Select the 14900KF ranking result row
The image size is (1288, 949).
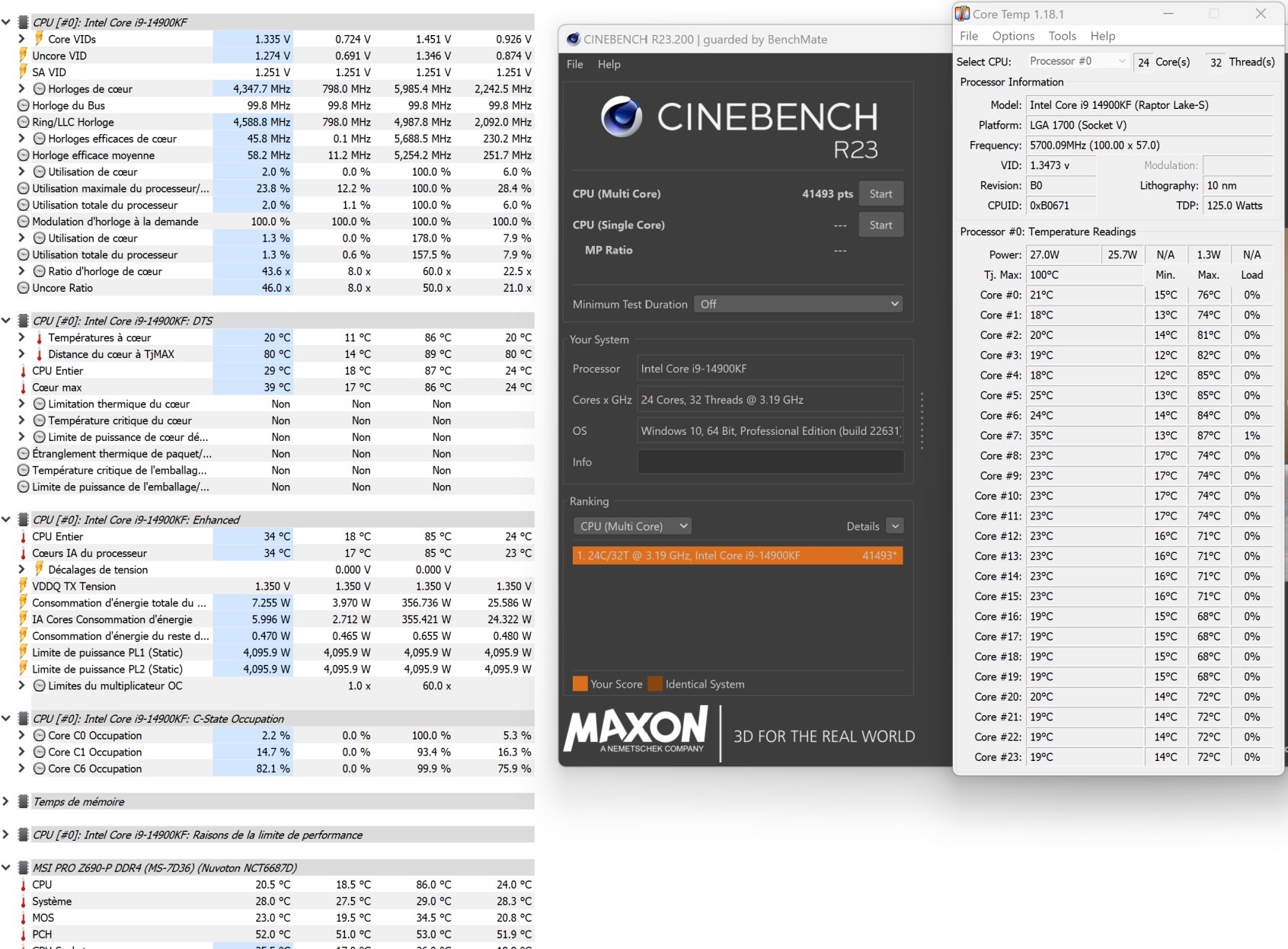point(738,555)
